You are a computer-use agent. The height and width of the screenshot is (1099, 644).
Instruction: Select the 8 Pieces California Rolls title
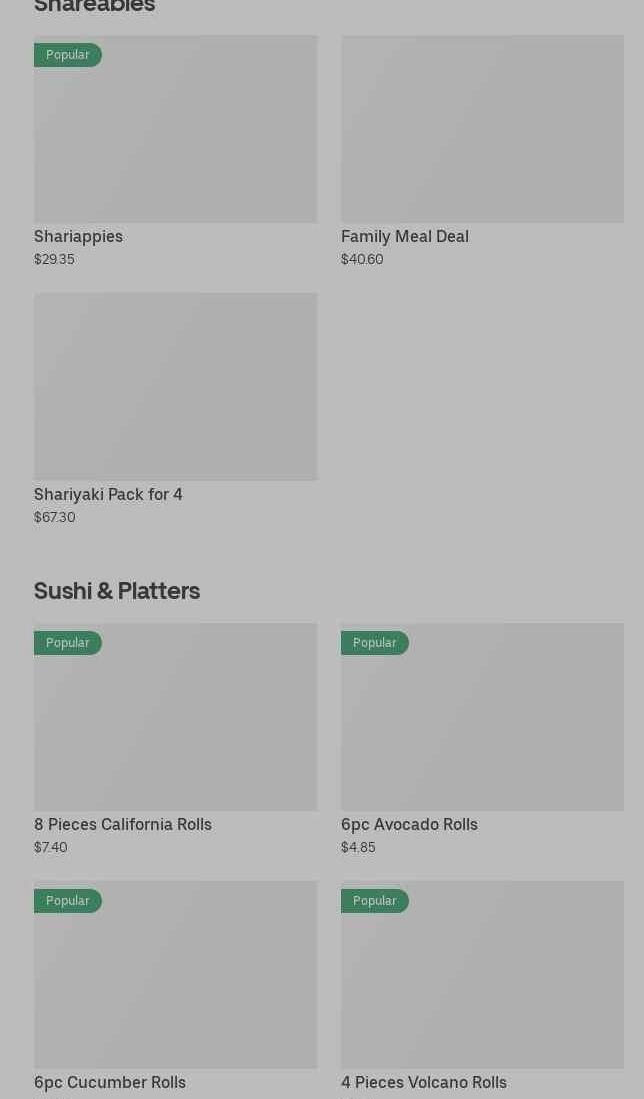(x=123, y=824)
